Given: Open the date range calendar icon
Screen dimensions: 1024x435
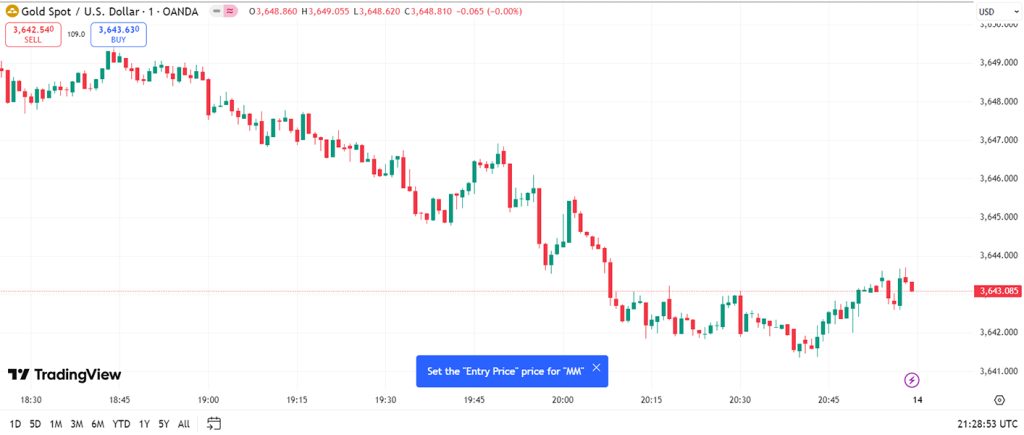Looking at the screenshot, I should point(214,423).
